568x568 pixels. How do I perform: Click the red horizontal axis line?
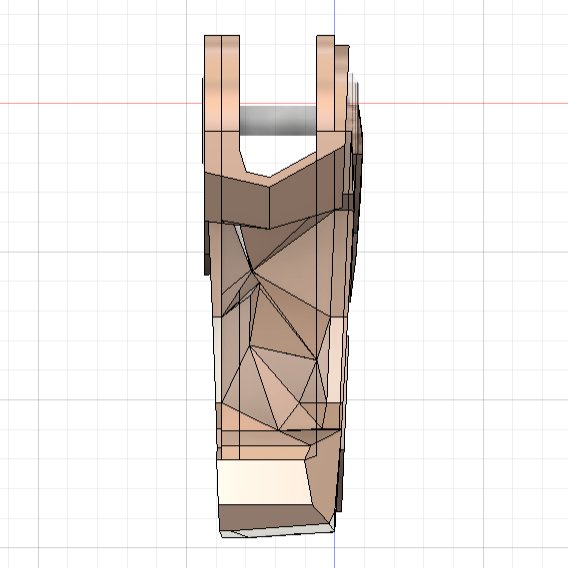tap(101, 103)
